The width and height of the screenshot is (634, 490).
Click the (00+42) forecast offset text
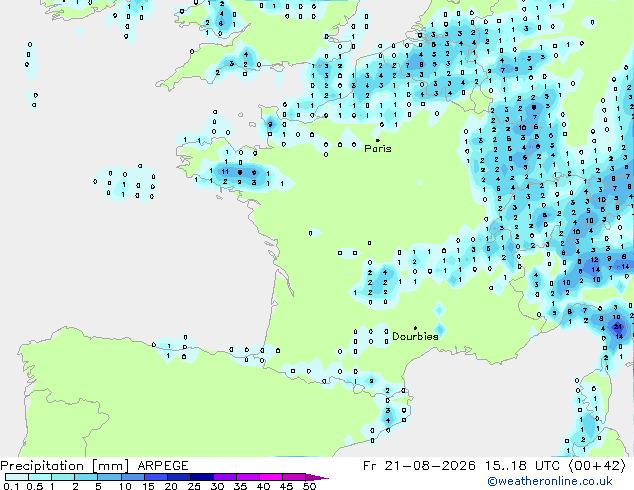pos(598,466)
